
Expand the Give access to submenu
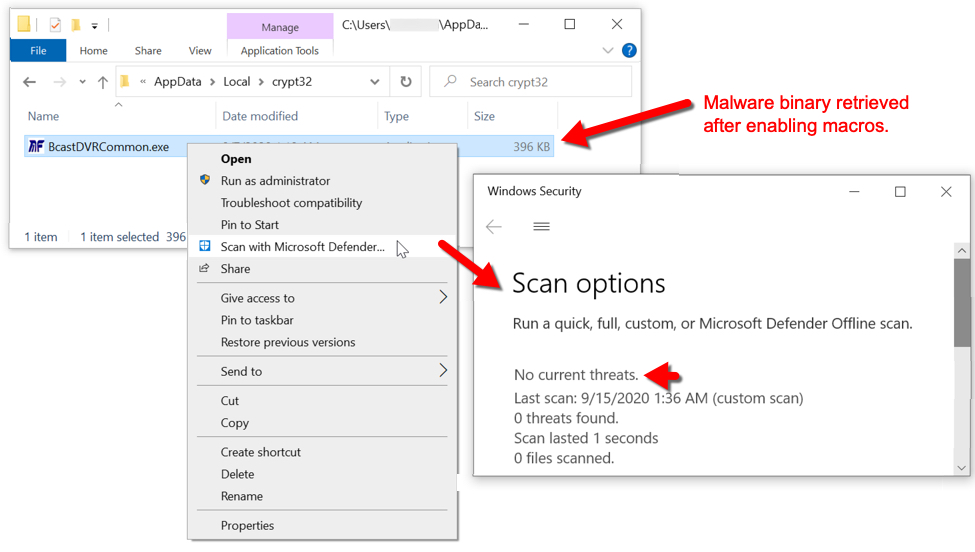coord(322,298)
